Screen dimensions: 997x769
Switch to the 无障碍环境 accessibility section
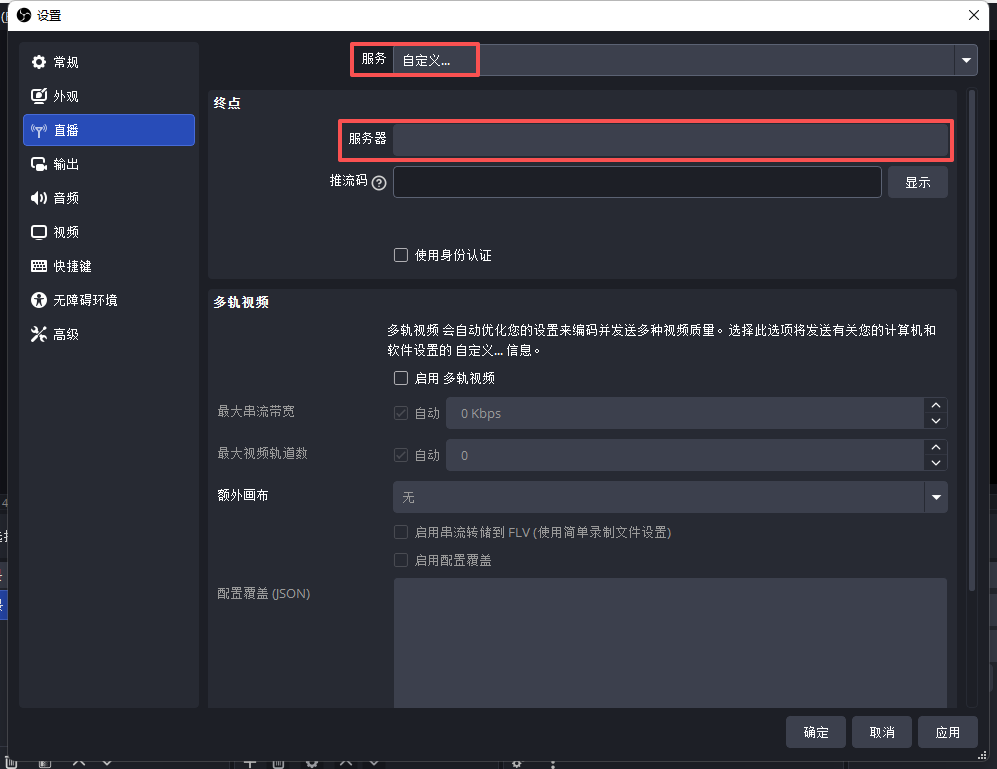pos(40,299)
